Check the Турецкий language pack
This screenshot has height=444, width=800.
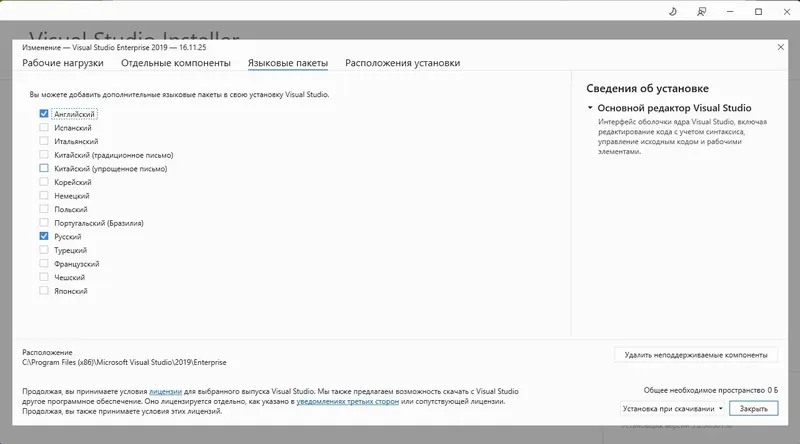[x=44, y=250]
